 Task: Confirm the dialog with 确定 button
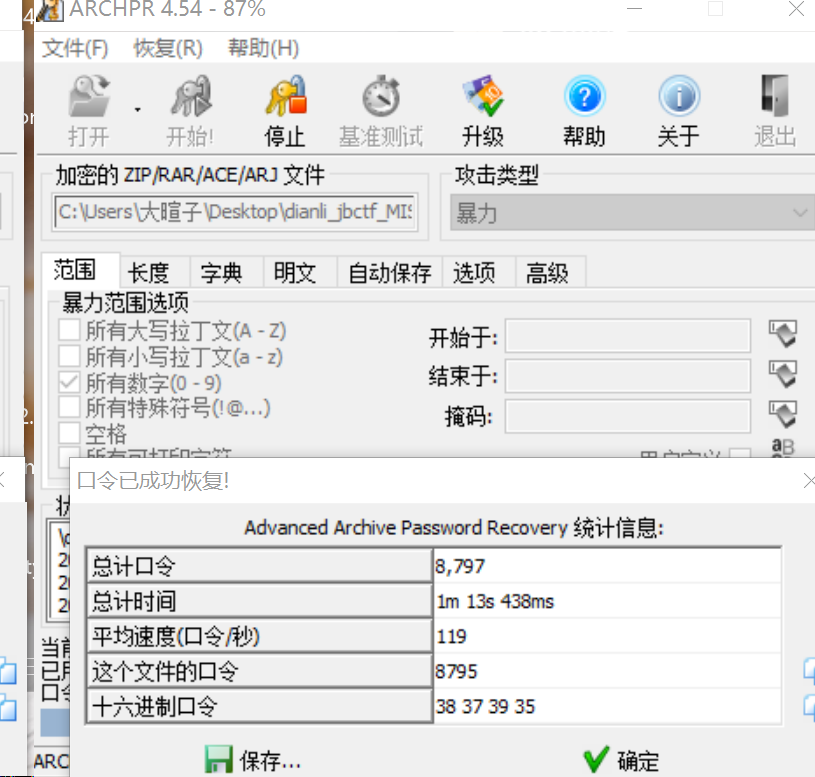click(x=622, y=760)
